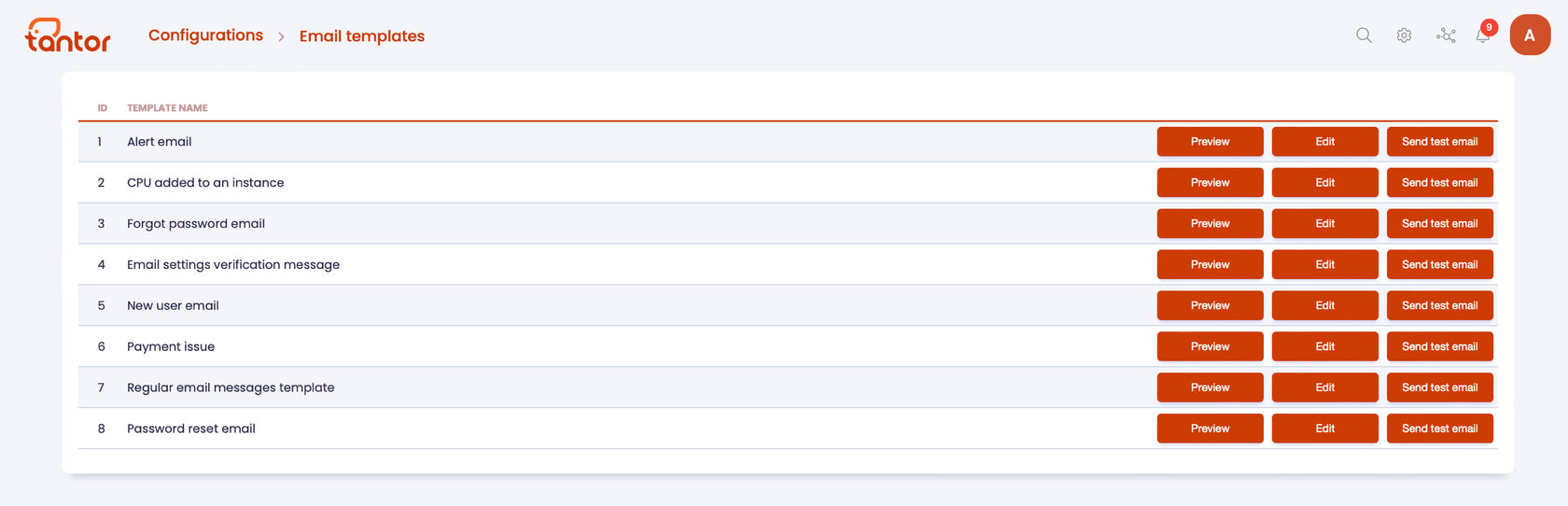The image size is (1568, 506).
Task: Open the search magnifier icon
Action: coord(1364,35)
